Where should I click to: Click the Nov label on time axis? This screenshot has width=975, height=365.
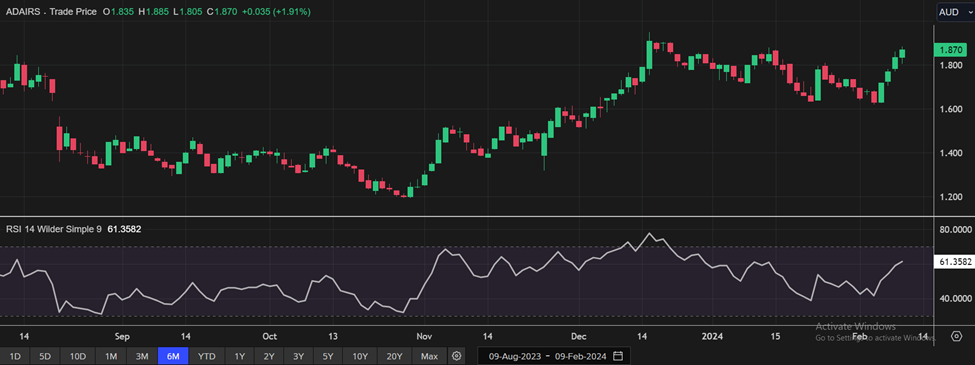424,336
